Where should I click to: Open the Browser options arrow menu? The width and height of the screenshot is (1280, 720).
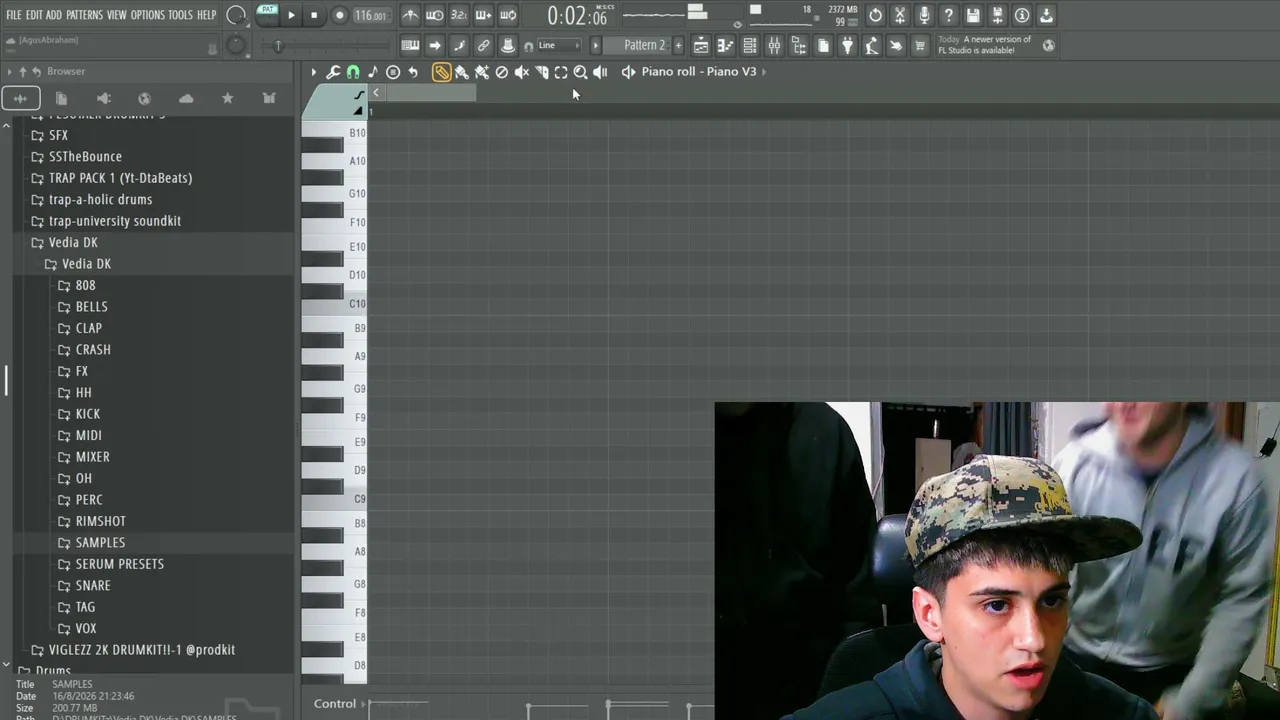click(x=9, y=72)
